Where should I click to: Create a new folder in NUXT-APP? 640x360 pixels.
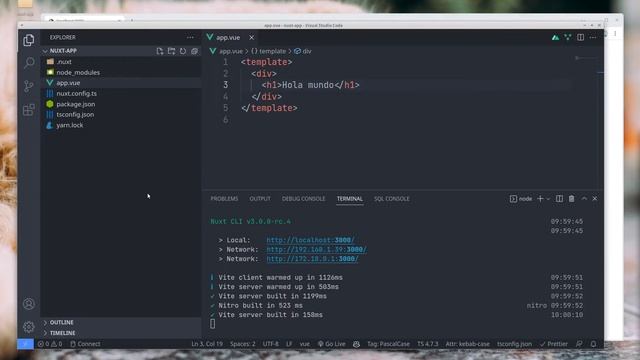pyautogui.click(x=171, y=51)
